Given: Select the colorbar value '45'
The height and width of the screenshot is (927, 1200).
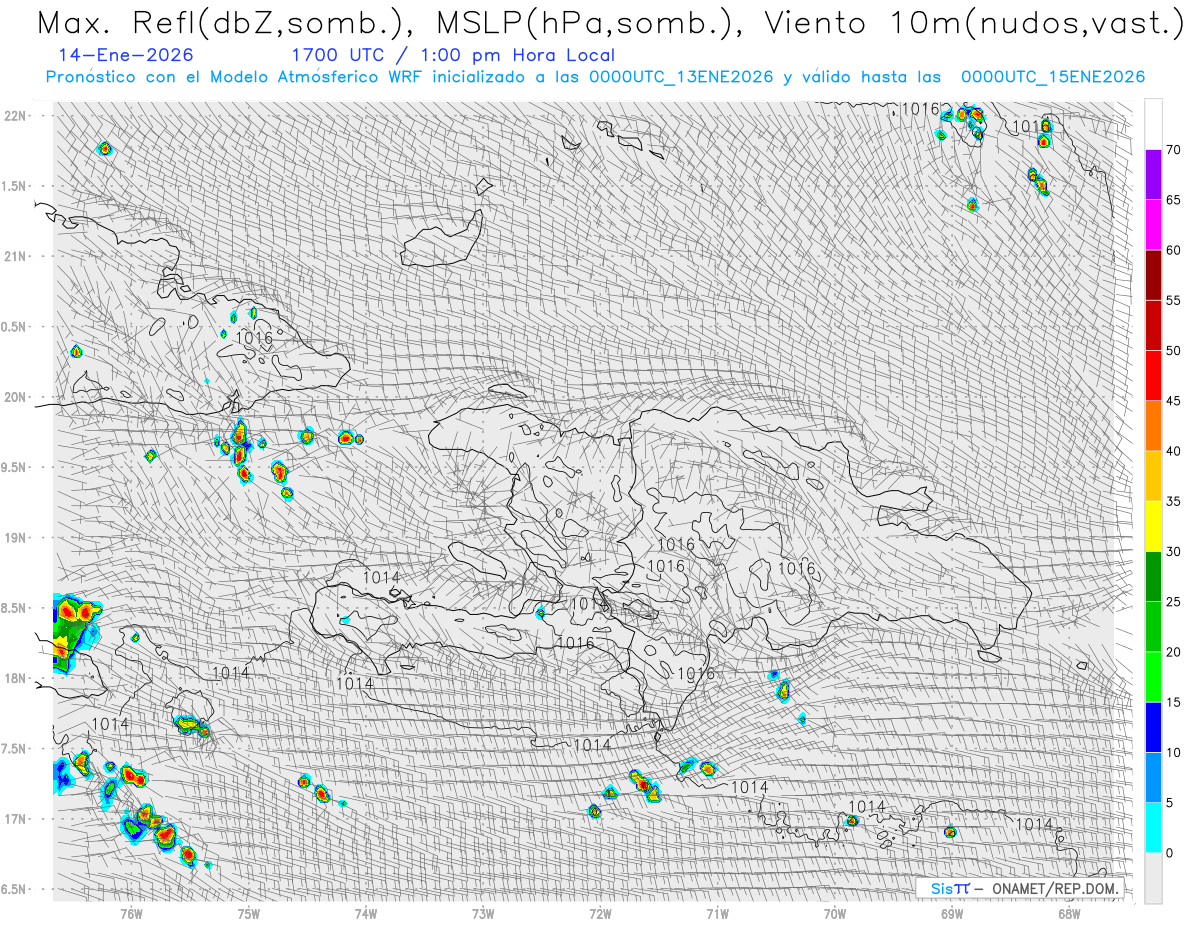Looking at the screenshot, I should (x=1173, y=401).
